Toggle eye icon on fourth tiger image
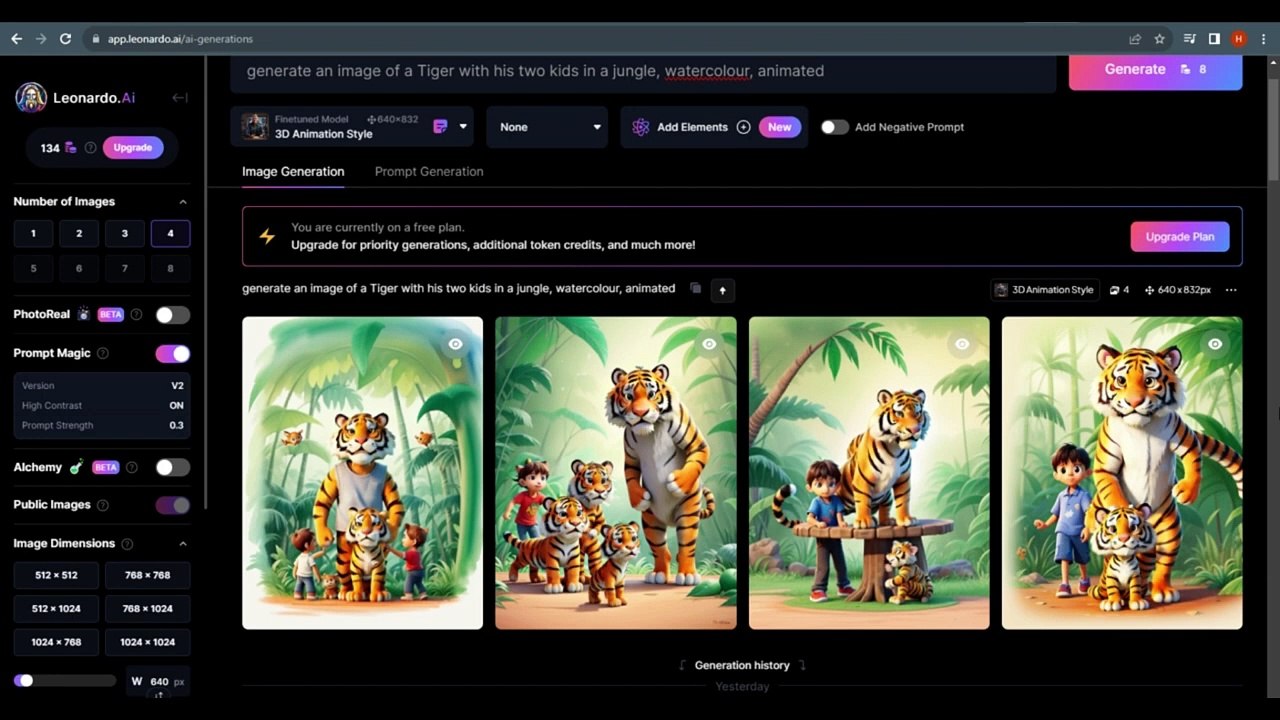Image resolution: width=1280 pixels, height=720 pixels. coord(1215,344)
